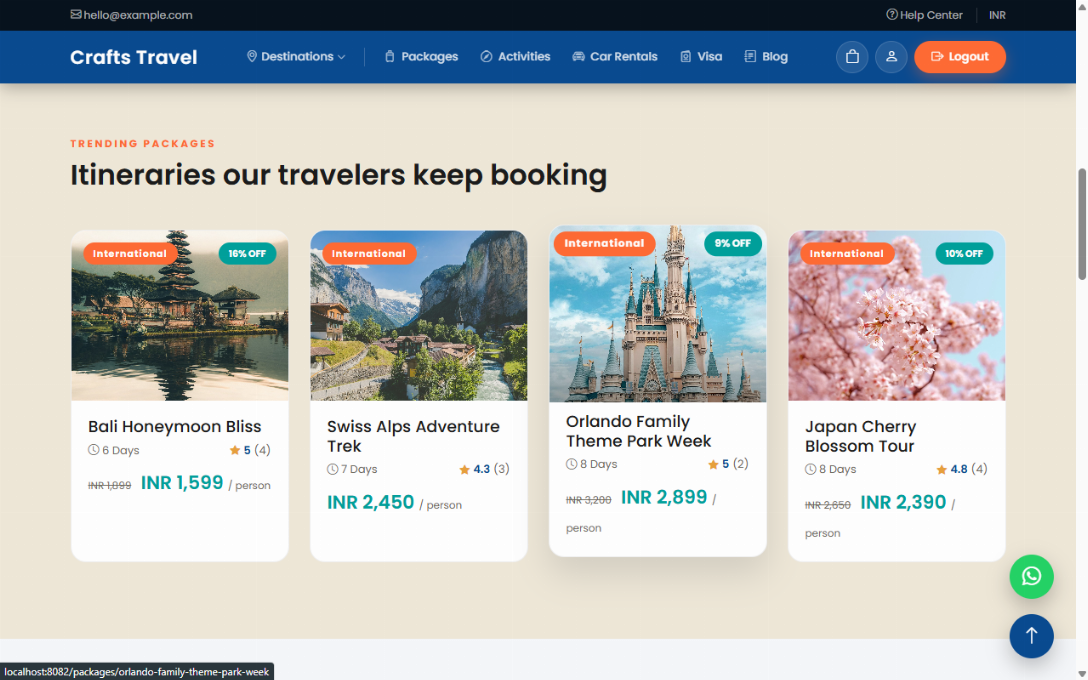
Task: Click the back-to-top arrow button
Action: pos(1031,636)
